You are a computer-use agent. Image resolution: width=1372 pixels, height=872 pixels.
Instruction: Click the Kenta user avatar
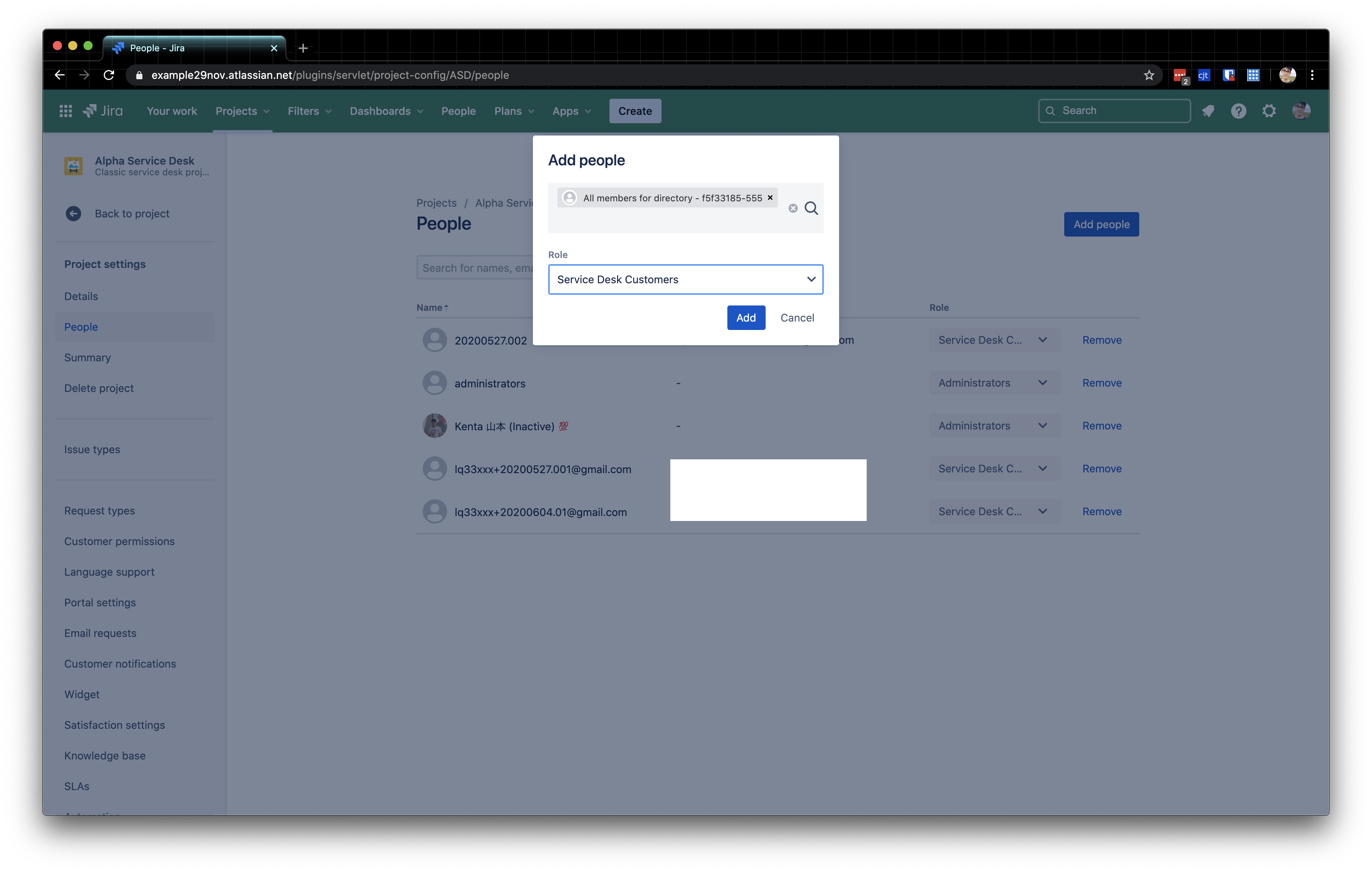click(435, 426)
